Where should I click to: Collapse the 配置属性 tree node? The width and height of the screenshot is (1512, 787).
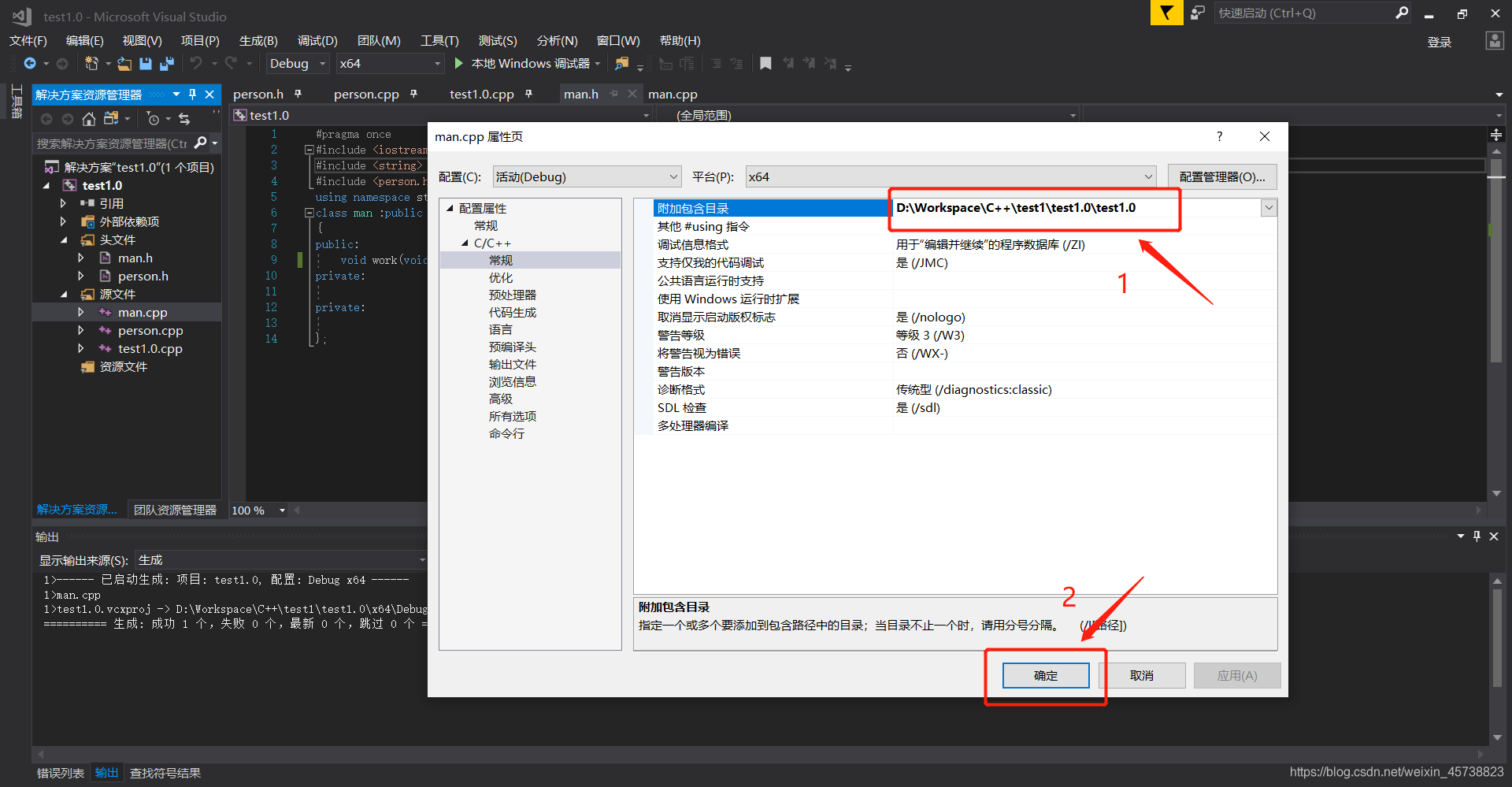point(450,209)
